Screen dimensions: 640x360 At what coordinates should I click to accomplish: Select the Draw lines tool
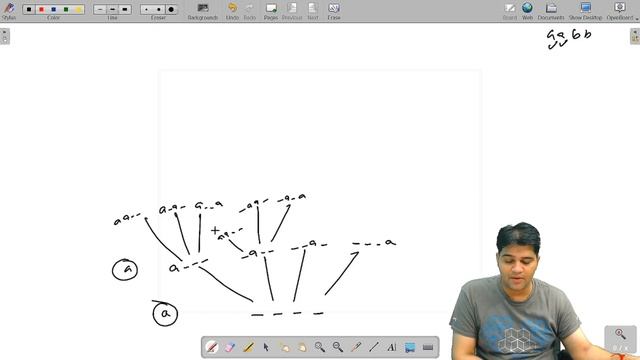pos(374,347)
